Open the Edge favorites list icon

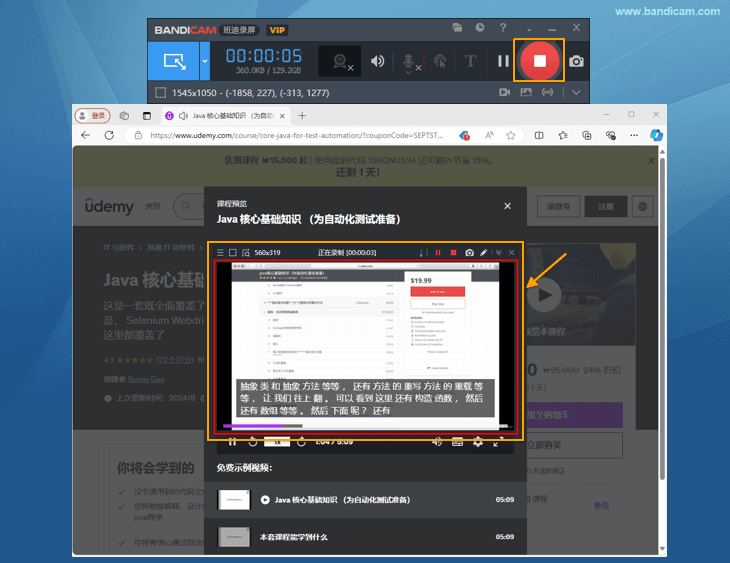(563, 136)
